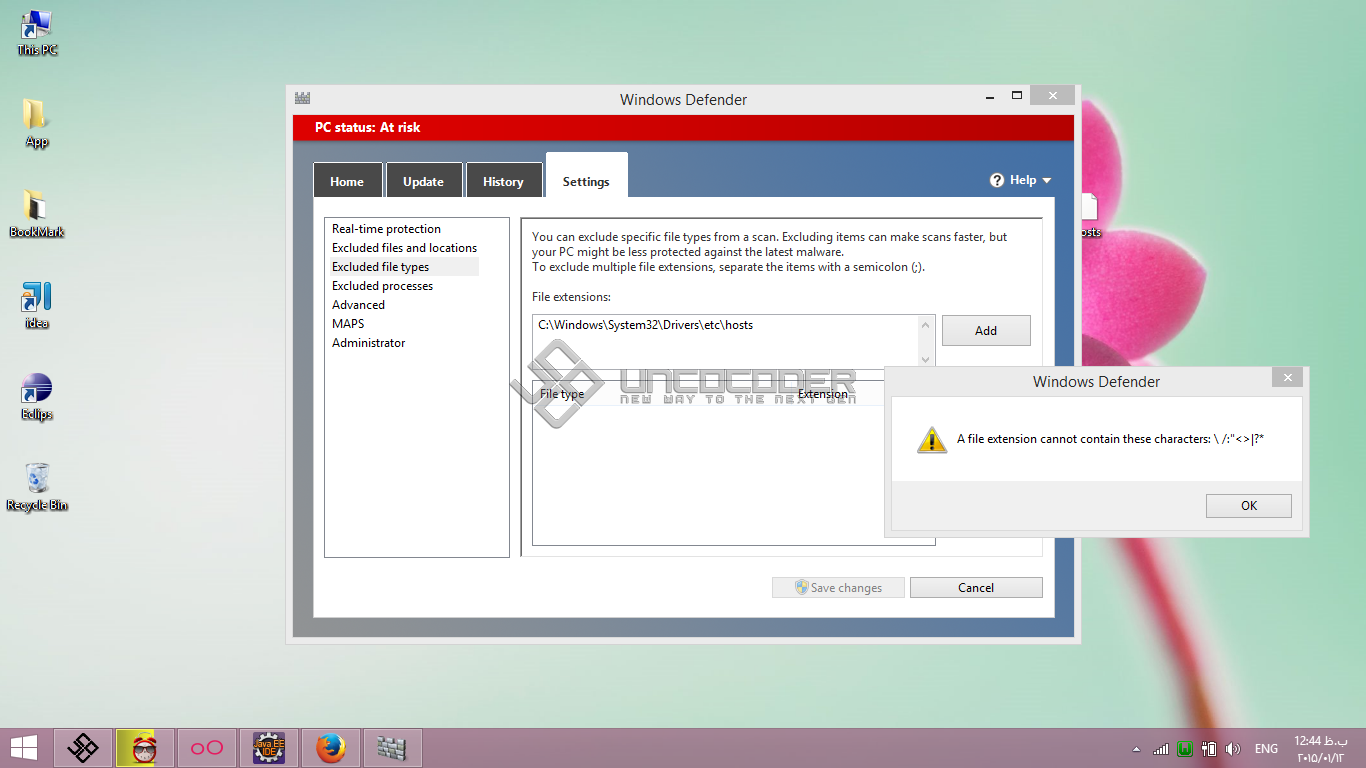Click the Add button
This screenshot has width=1366, height=768.
tap(986, 331)
